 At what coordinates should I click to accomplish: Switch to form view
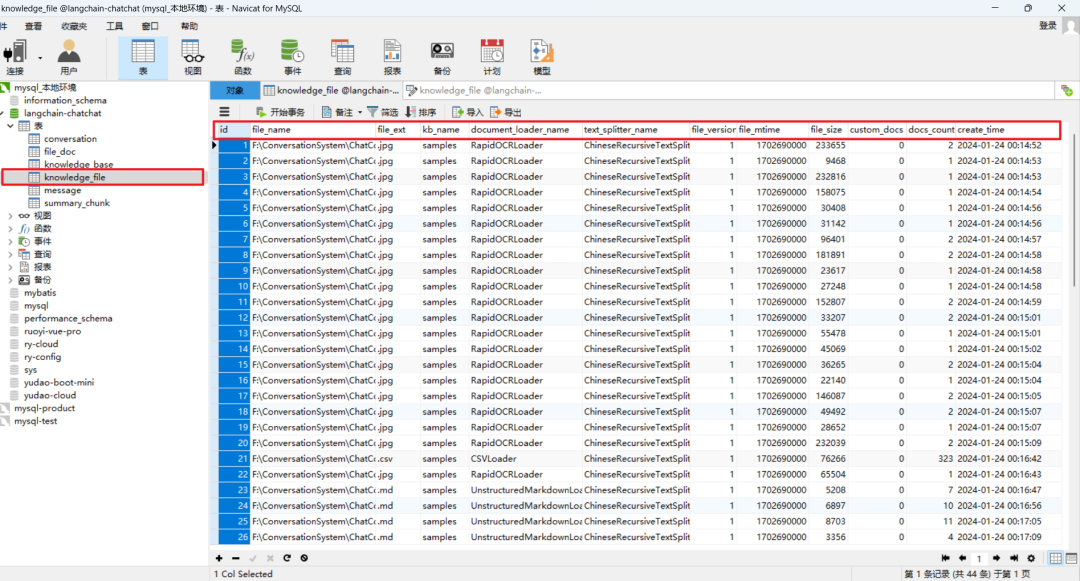point(1071,558)
